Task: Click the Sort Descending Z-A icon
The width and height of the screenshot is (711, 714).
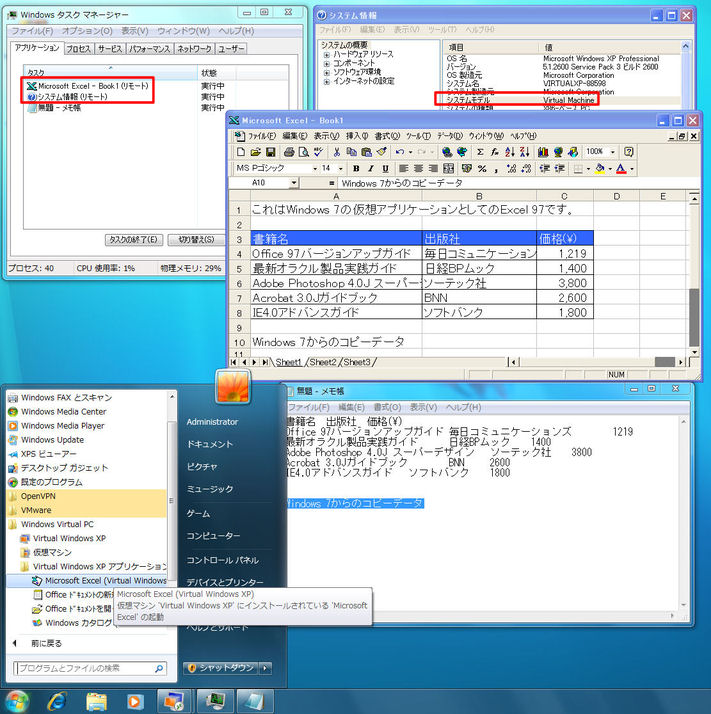Action: click(x=524, y=152)
